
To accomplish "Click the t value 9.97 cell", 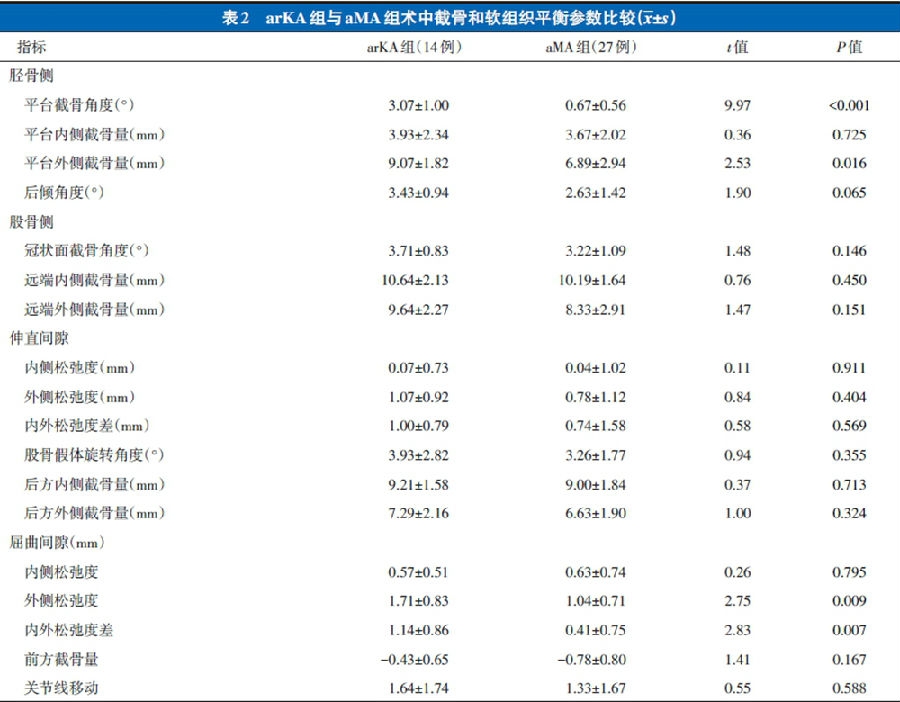I will click(737, 105).
